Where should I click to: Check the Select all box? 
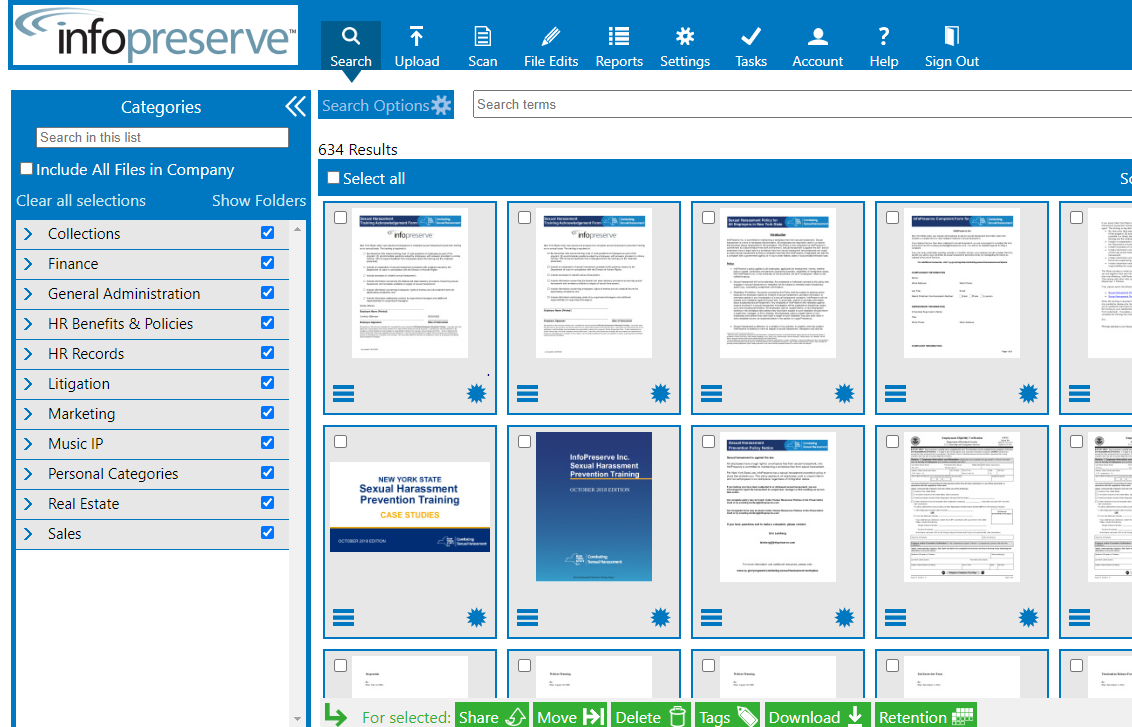(332, 177)
